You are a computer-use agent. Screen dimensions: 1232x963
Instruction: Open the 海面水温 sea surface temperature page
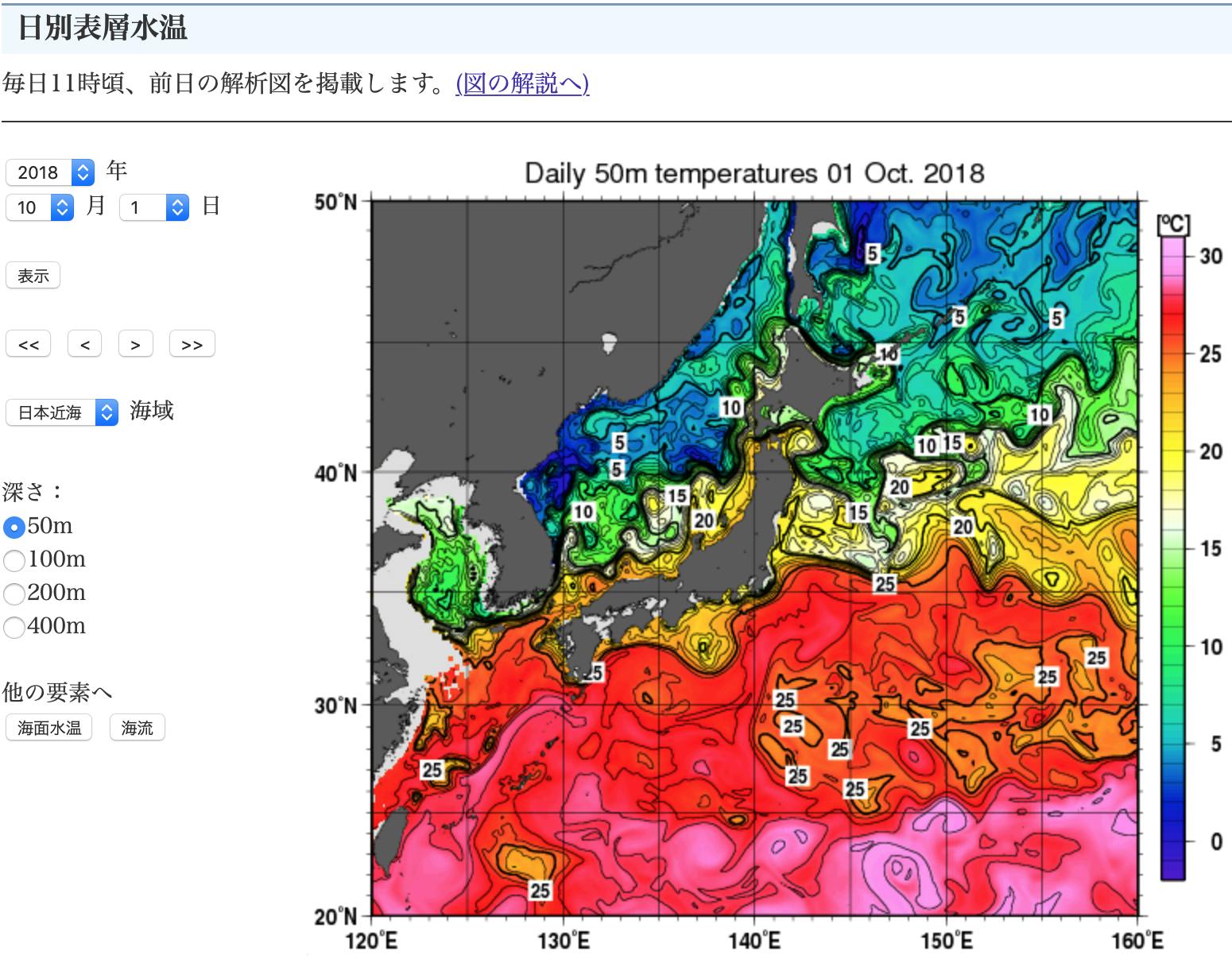coord(49,728)
